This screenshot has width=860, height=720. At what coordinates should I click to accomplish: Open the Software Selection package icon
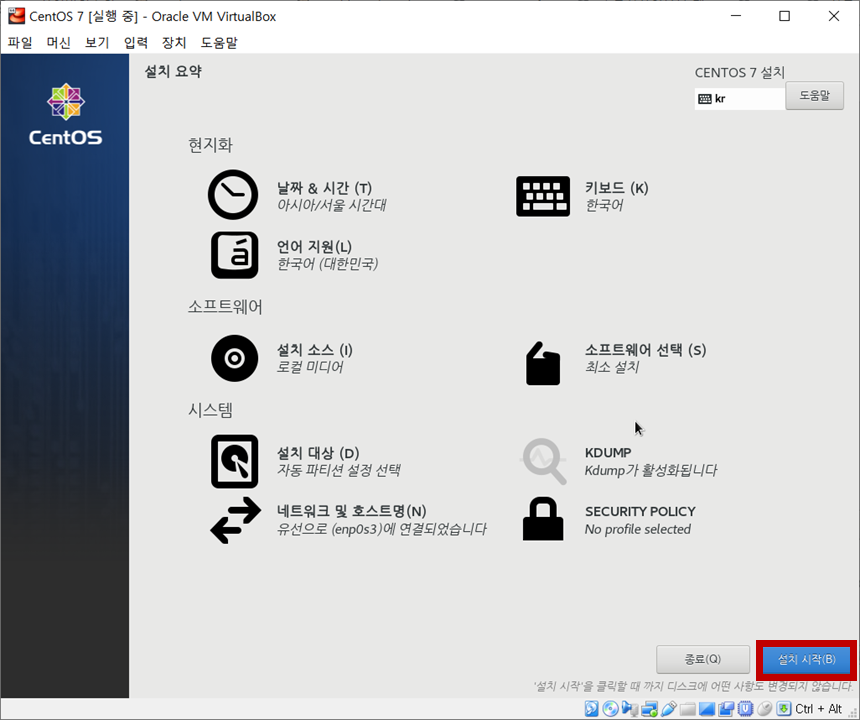click(x=542, y=363)
